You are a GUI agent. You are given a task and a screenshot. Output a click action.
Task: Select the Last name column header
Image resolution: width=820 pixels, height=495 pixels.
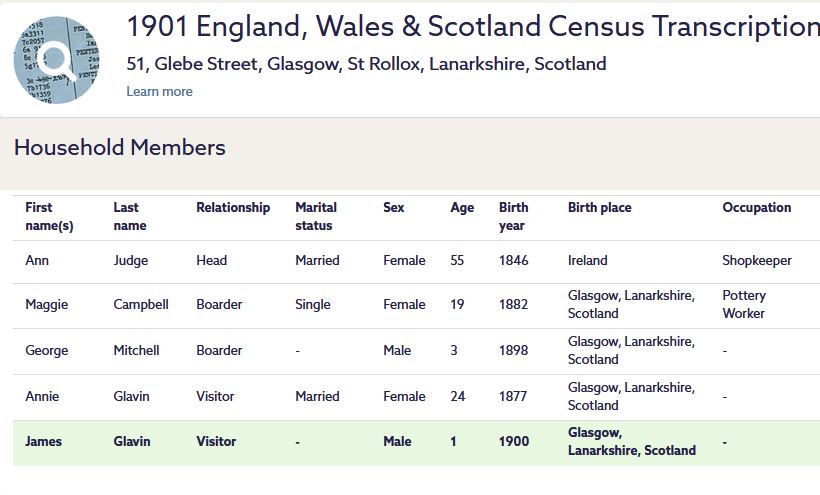tap(127, 216)
